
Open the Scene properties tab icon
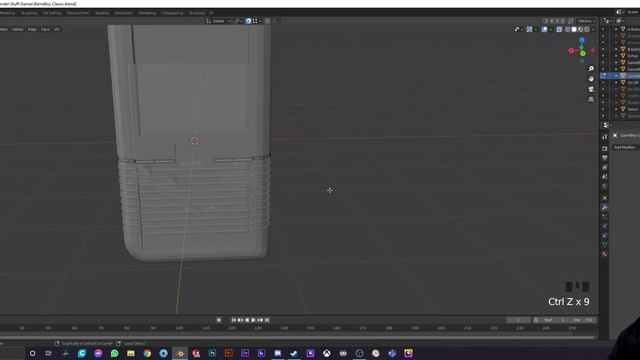coord(604,176)
